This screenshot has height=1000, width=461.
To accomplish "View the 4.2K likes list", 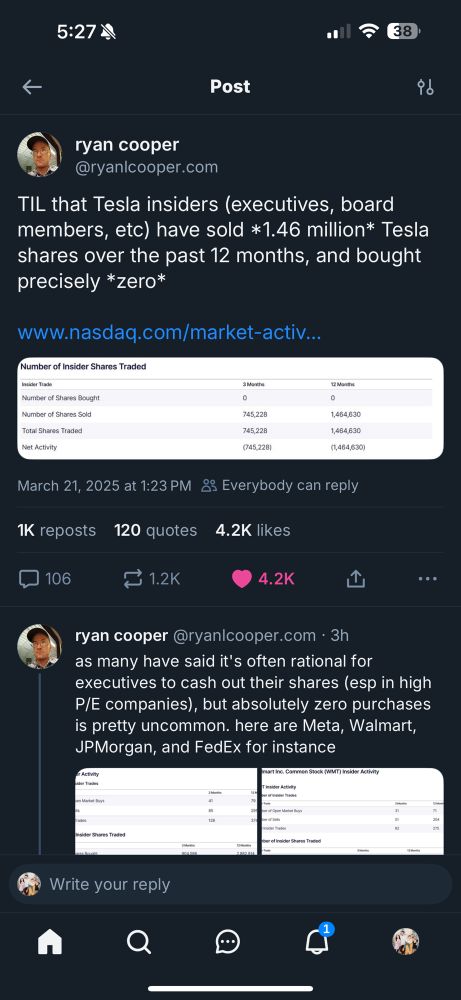I will [x=253, y=530].
